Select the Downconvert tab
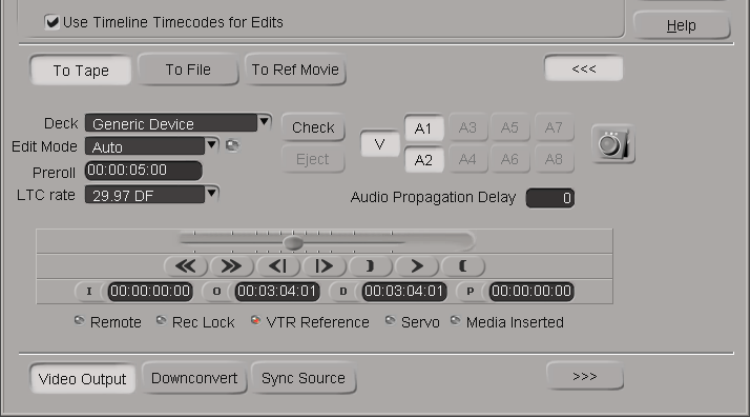 pyautogui.click(x=194, y=379)
